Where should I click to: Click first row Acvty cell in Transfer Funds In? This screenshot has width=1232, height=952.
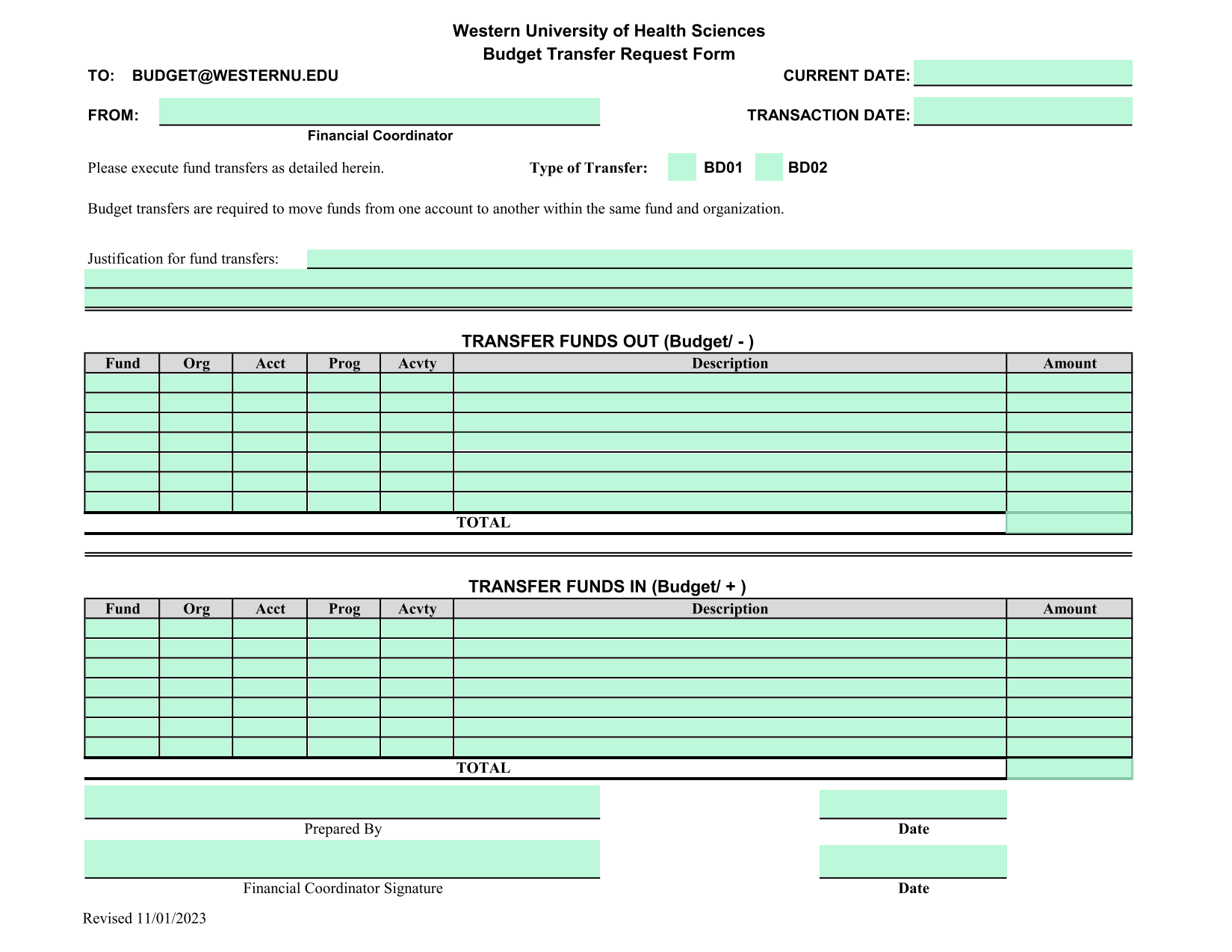pos(417,628)
